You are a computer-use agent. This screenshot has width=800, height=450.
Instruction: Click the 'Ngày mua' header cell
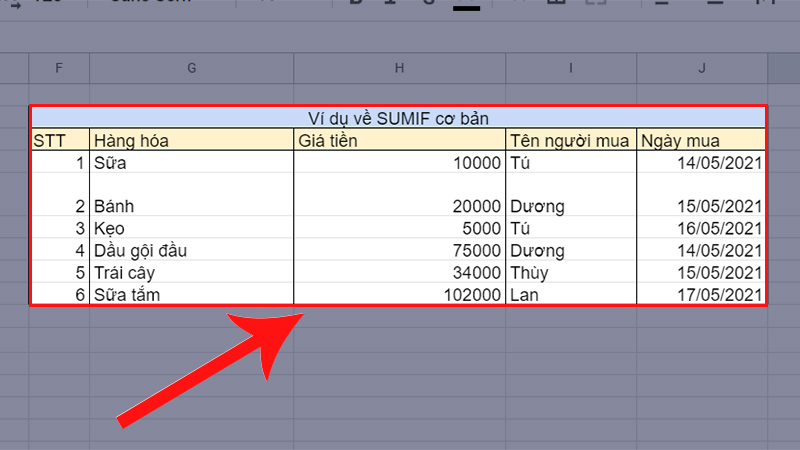tap(701, 140)
